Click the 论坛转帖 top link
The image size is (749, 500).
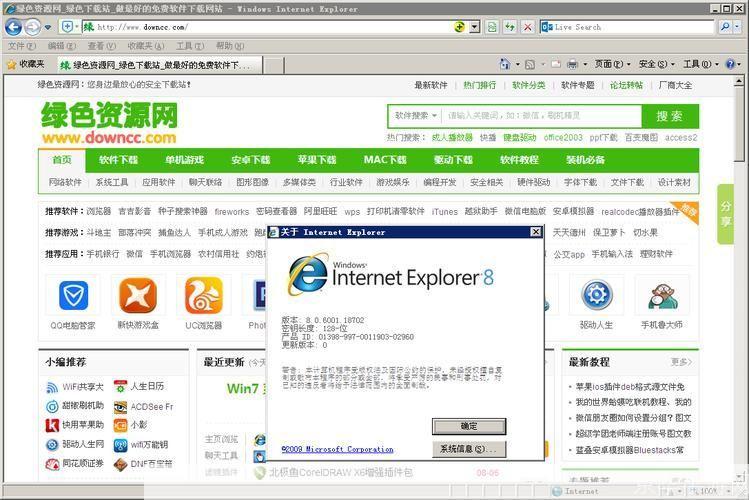click(x=626, y=85)
